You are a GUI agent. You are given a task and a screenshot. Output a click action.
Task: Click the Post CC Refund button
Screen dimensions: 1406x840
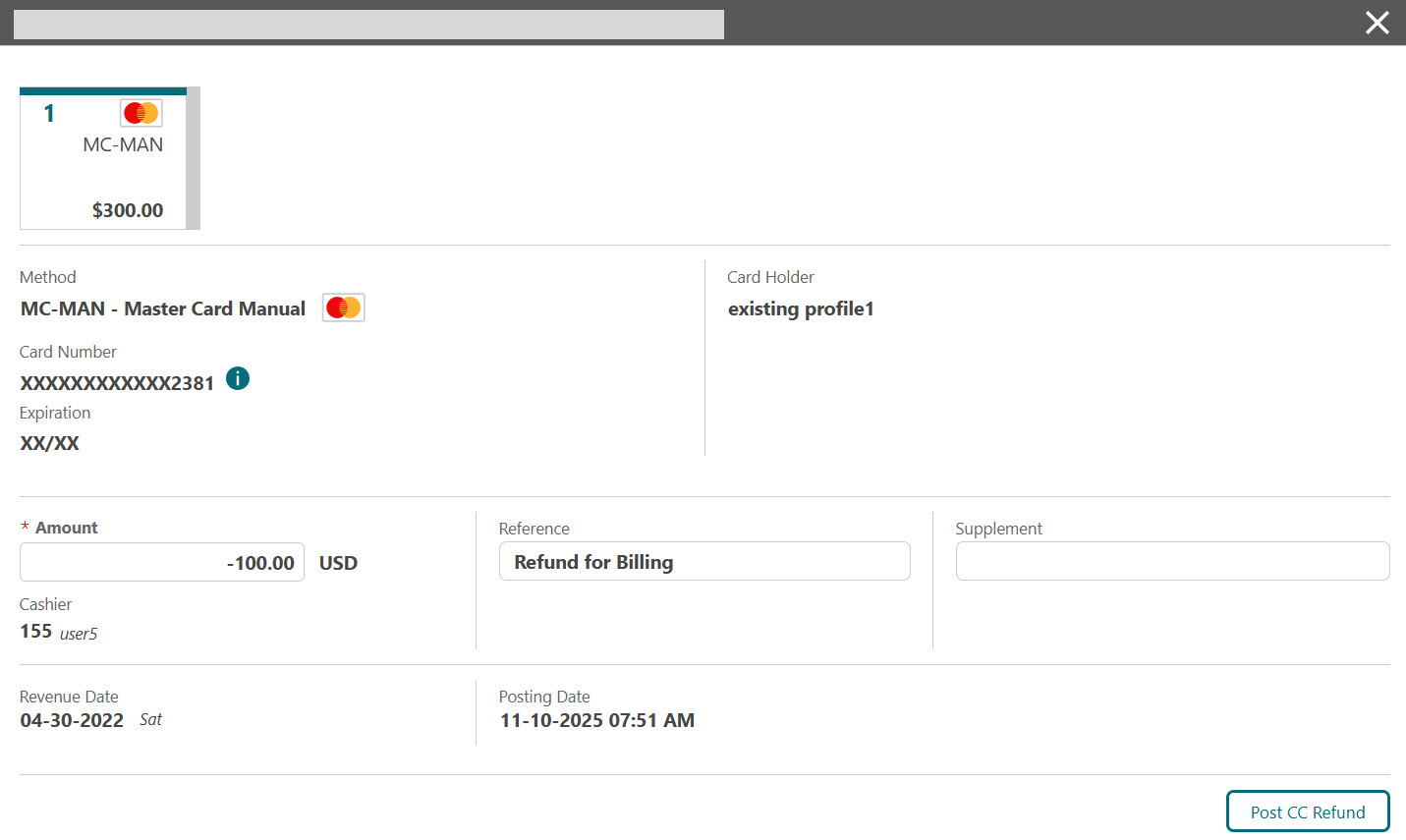(1307, 811)
